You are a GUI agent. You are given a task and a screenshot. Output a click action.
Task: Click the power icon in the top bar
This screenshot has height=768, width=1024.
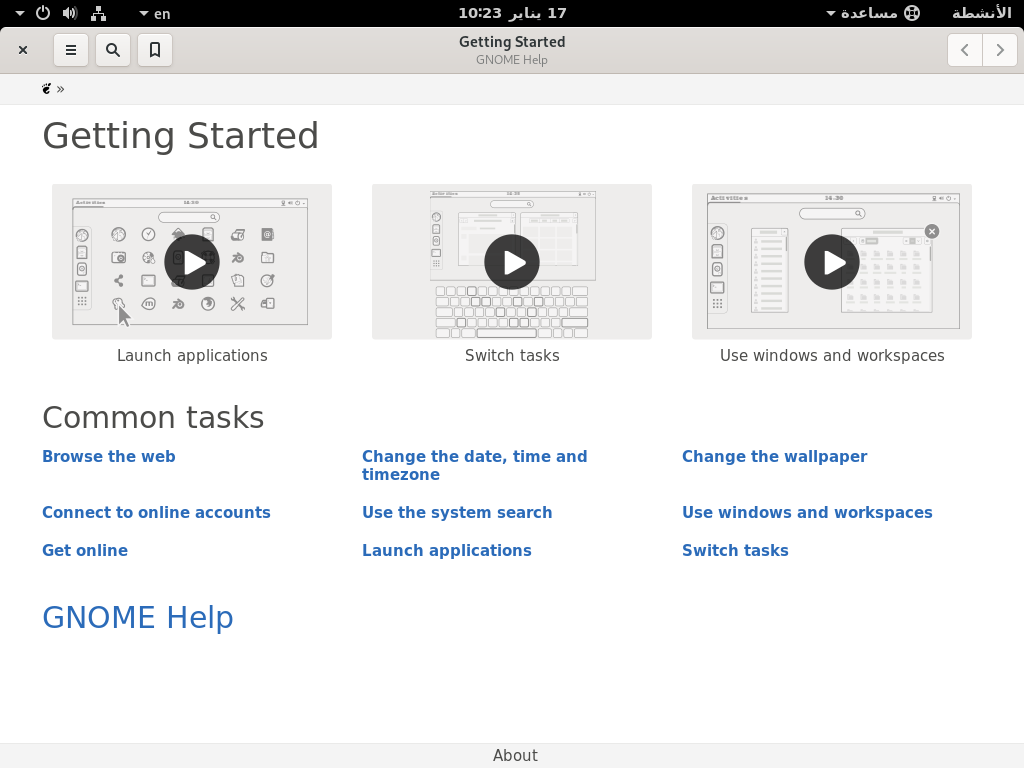[x=42, y=13]
